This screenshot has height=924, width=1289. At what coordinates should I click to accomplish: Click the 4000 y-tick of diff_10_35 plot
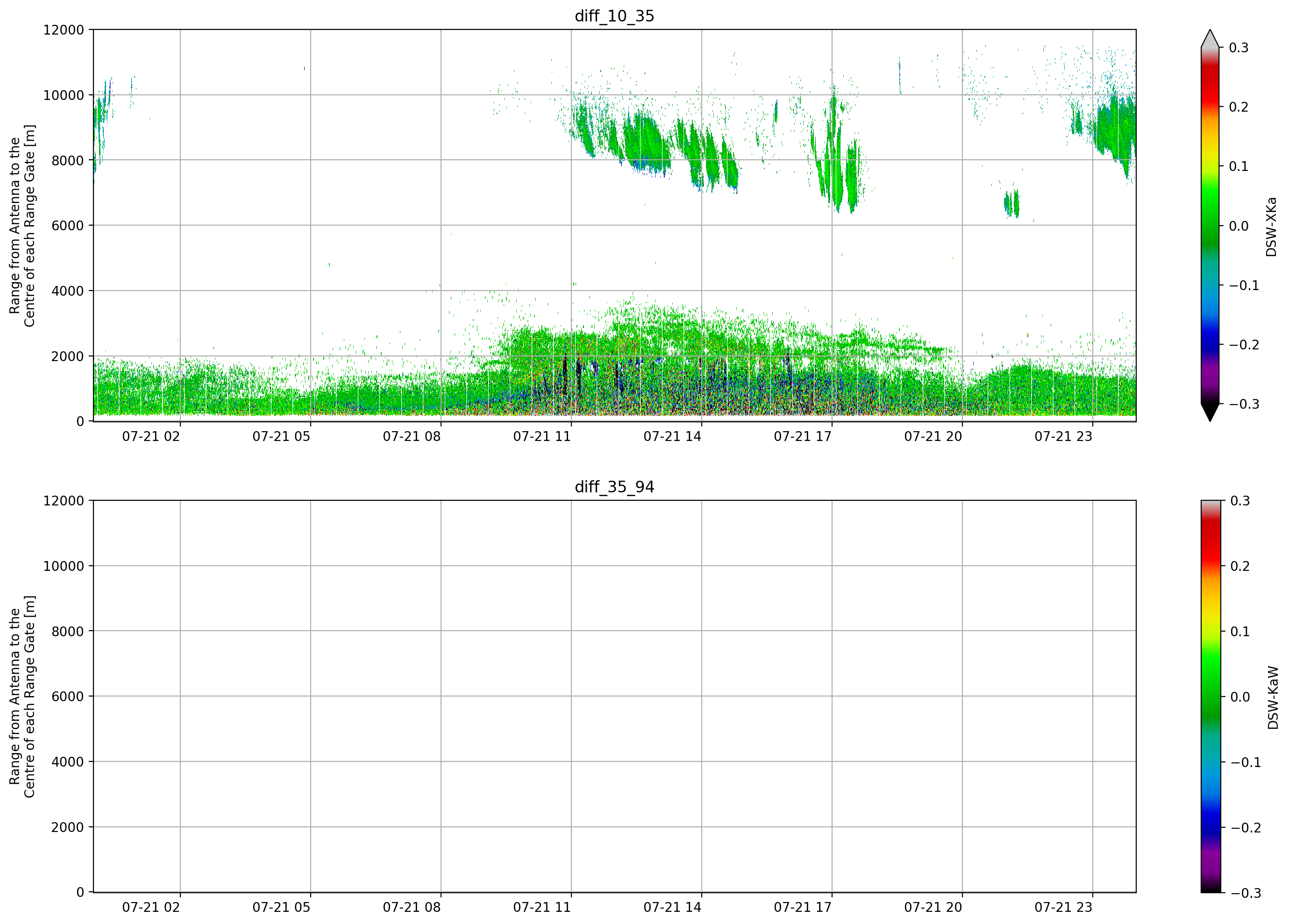point(68,291)
